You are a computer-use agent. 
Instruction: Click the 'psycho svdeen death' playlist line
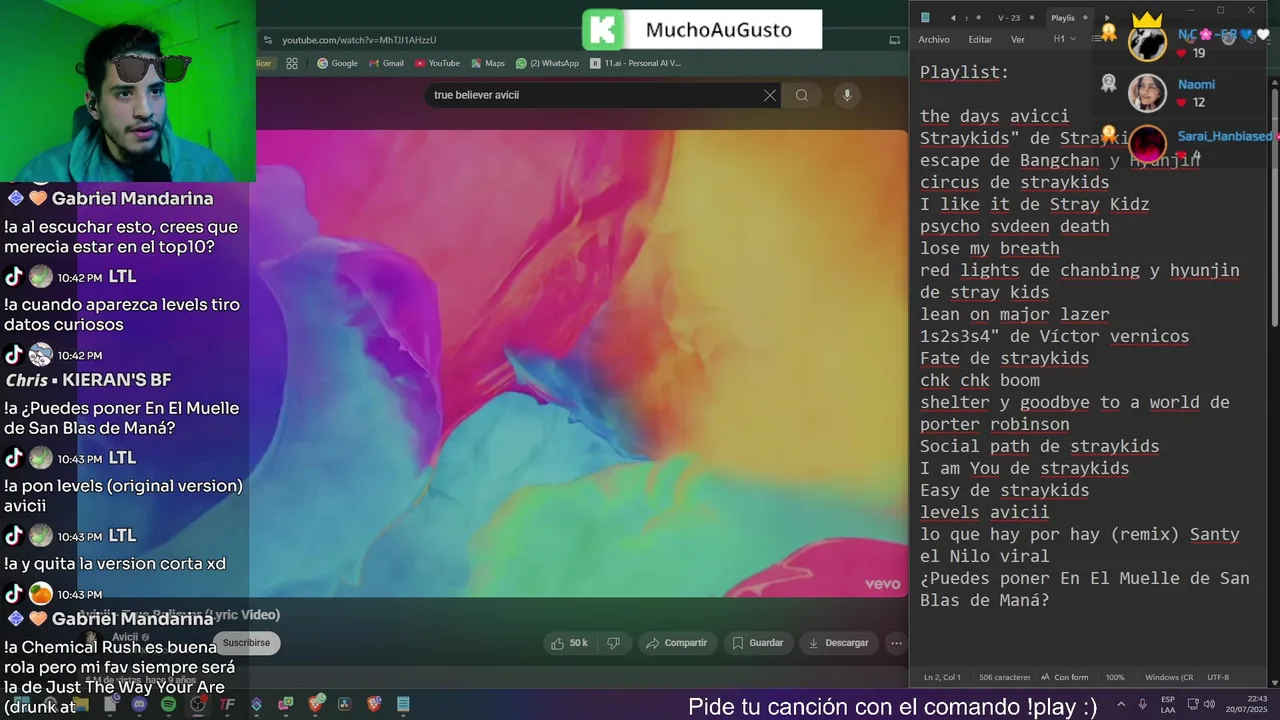1014,226
